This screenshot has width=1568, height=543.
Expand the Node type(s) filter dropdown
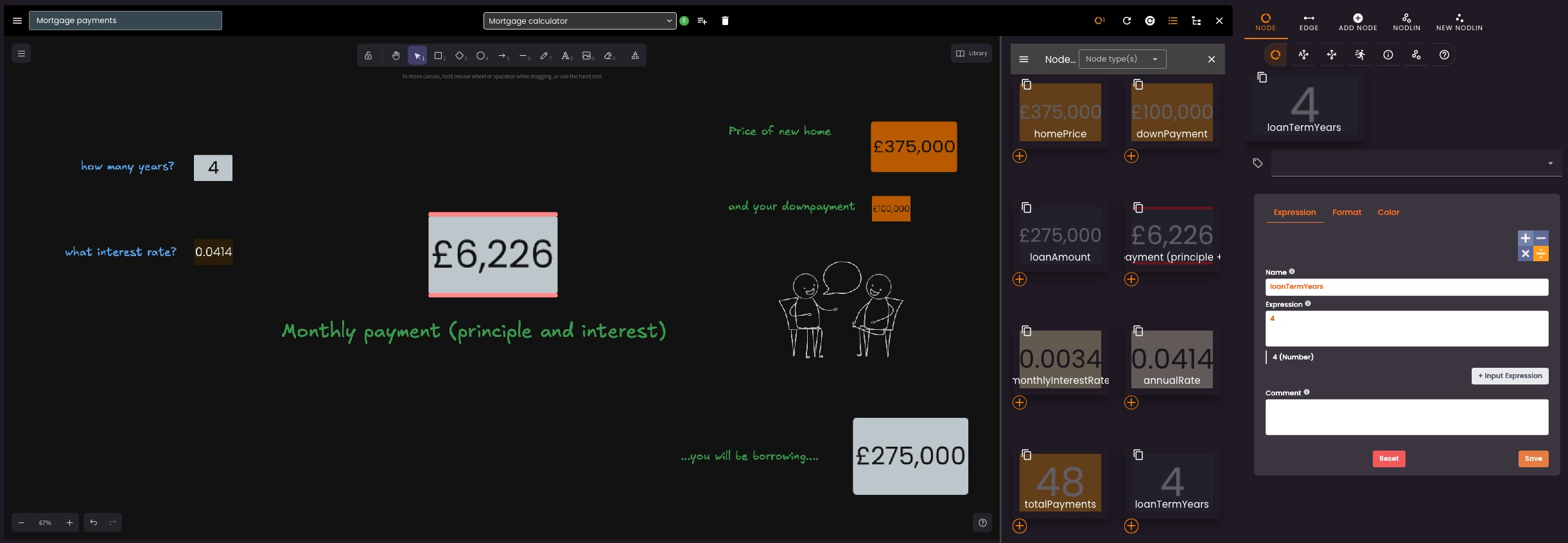click(1122, 59)
